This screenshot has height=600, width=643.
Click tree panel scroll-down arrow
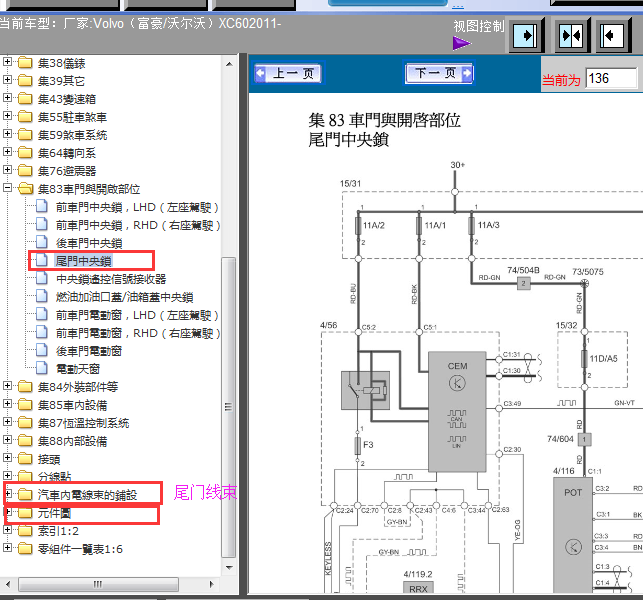[x=229, y=568]
